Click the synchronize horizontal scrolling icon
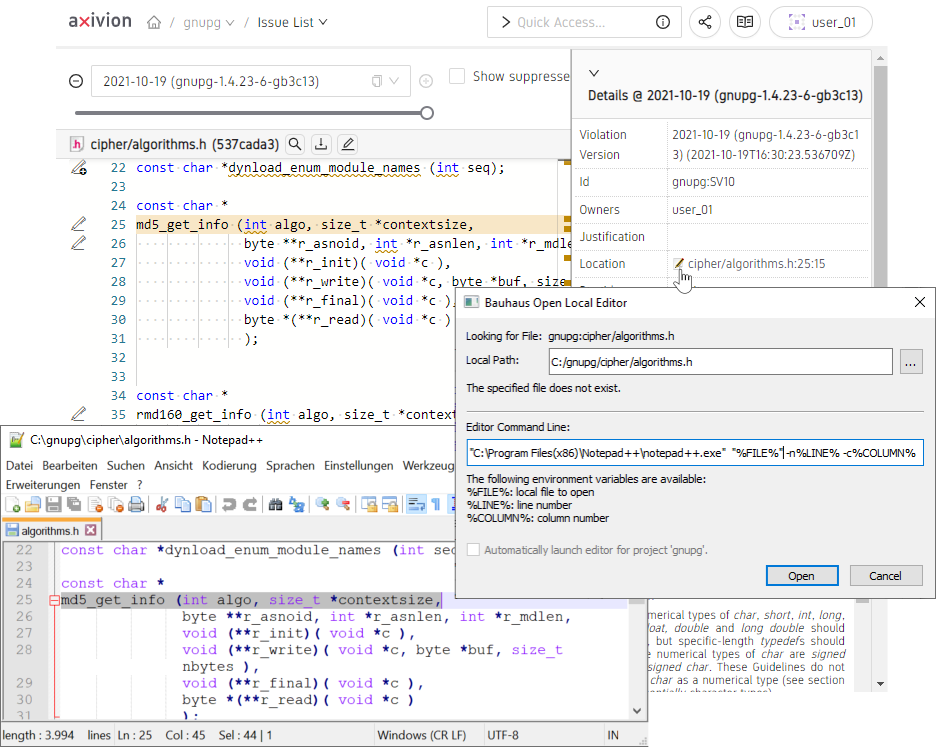This screenshot has width=936, height=747. [390, 505]
